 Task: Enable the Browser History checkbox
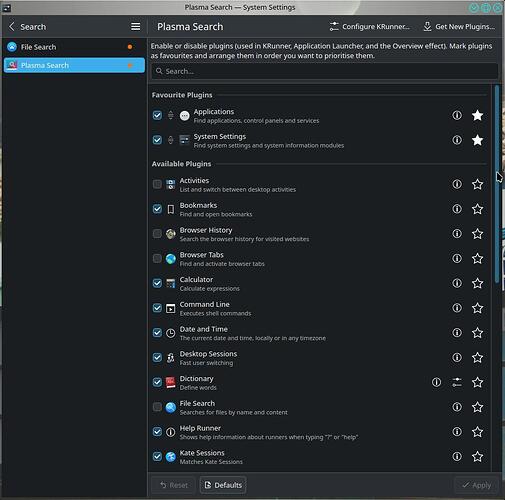(x=157, y=234)
